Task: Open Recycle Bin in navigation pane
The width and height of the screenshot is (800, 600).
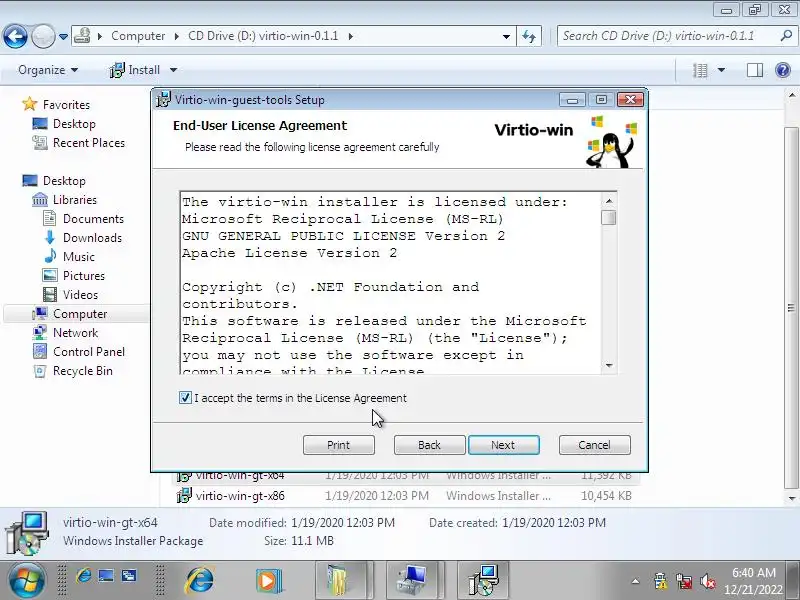Action: [83, 371]
